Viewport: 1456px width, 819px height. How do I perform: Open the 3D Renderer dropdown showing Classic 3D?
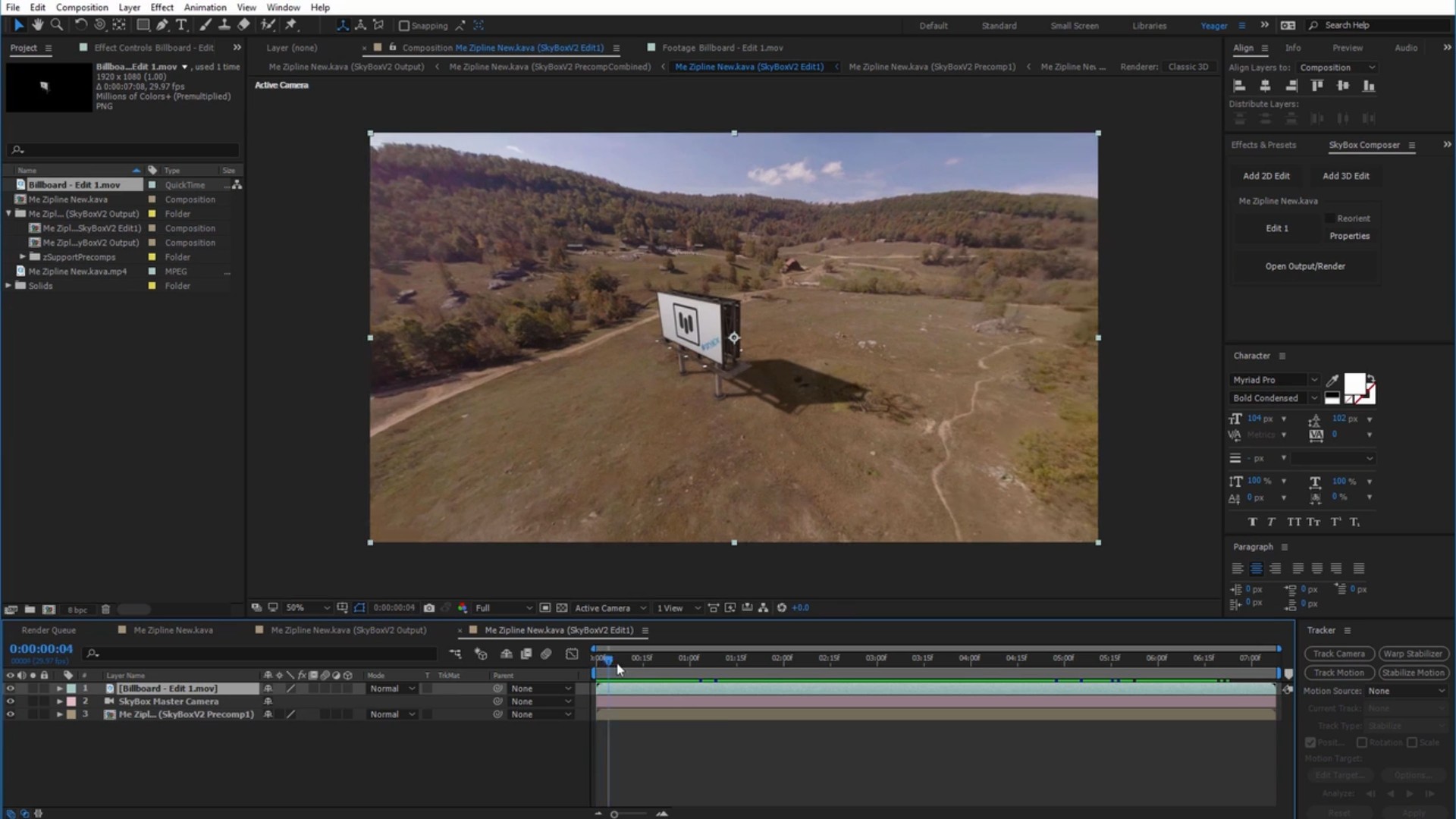click(1188, 66)
